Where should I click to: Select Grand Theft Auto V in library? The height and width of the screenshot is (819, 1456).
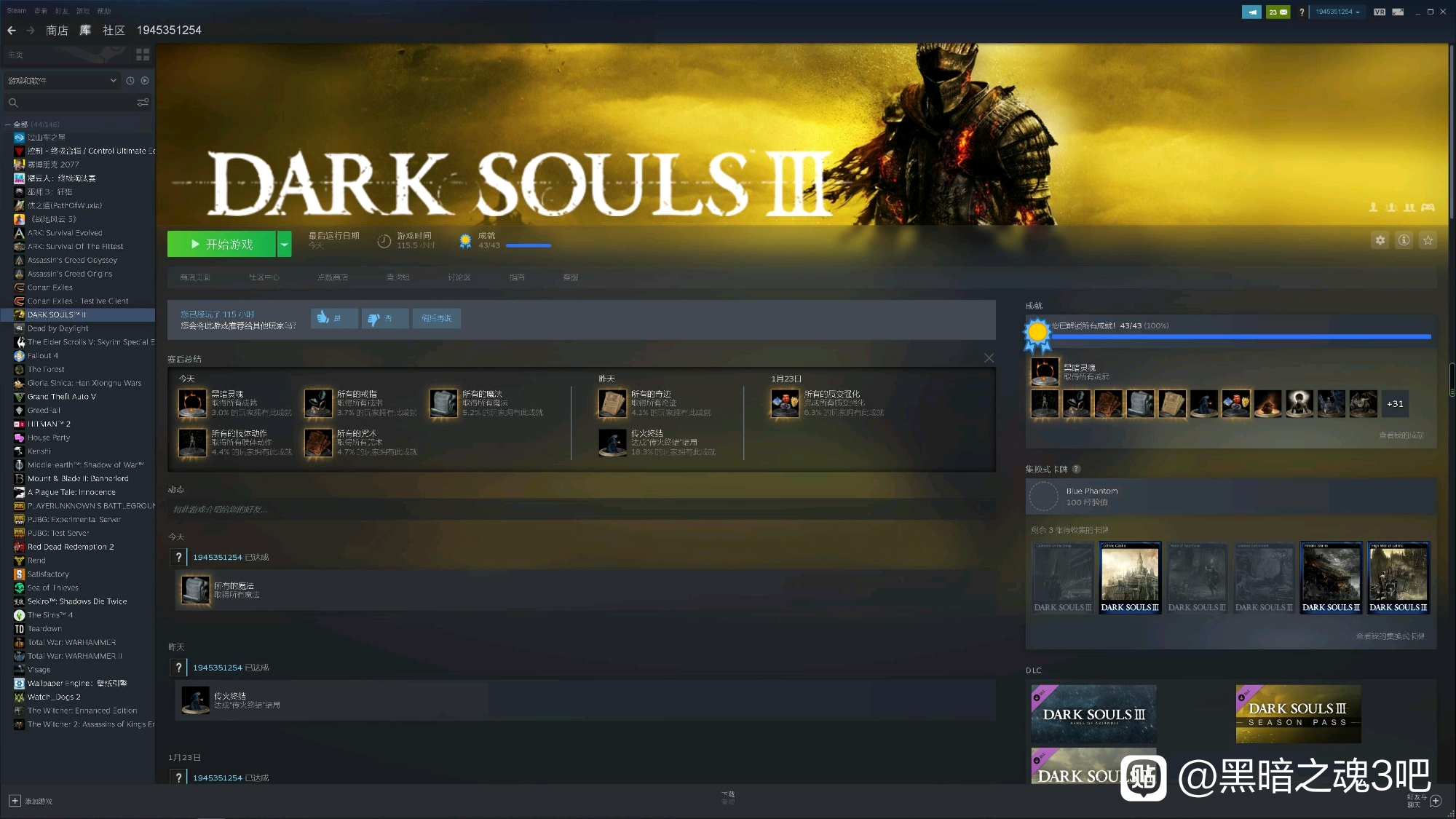(x=62, y=397)
